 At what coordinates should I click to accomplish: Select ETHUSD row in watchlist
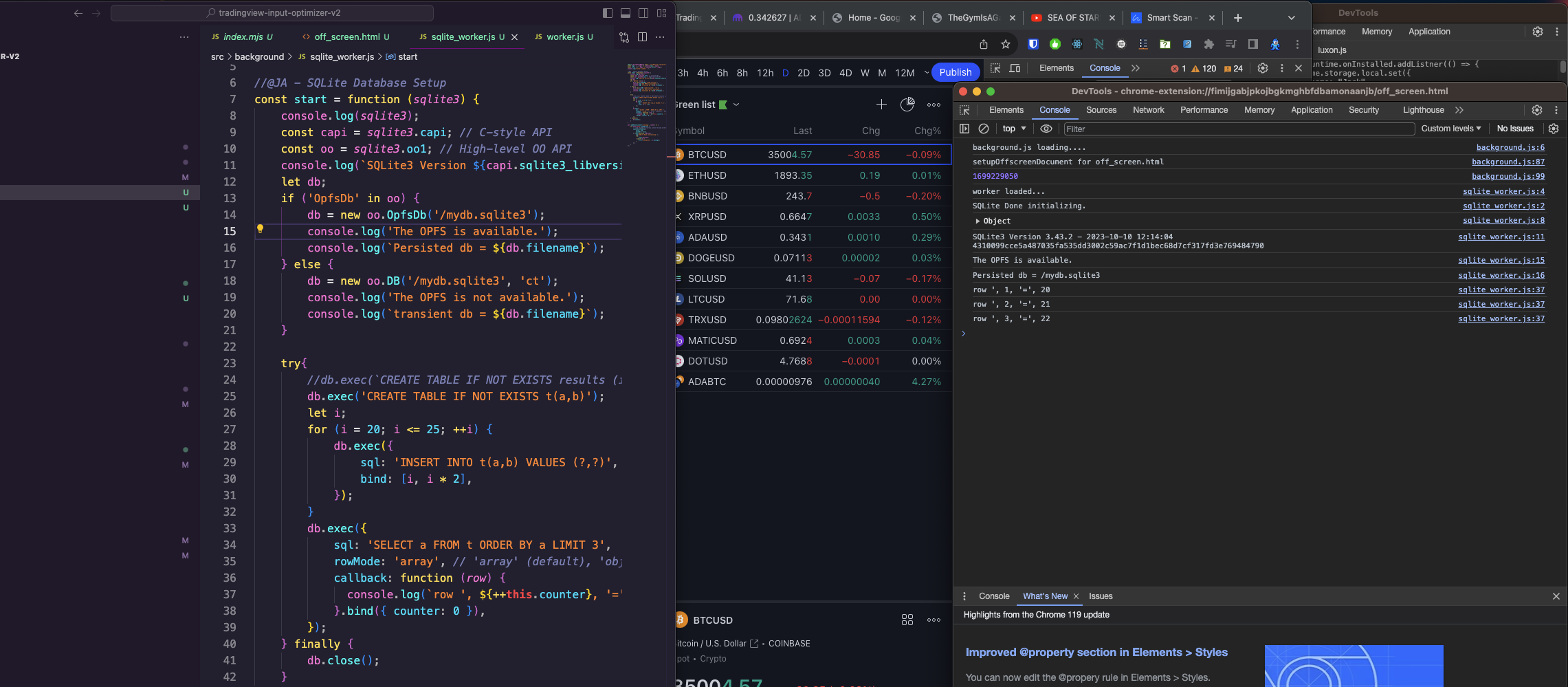[814, 175]
